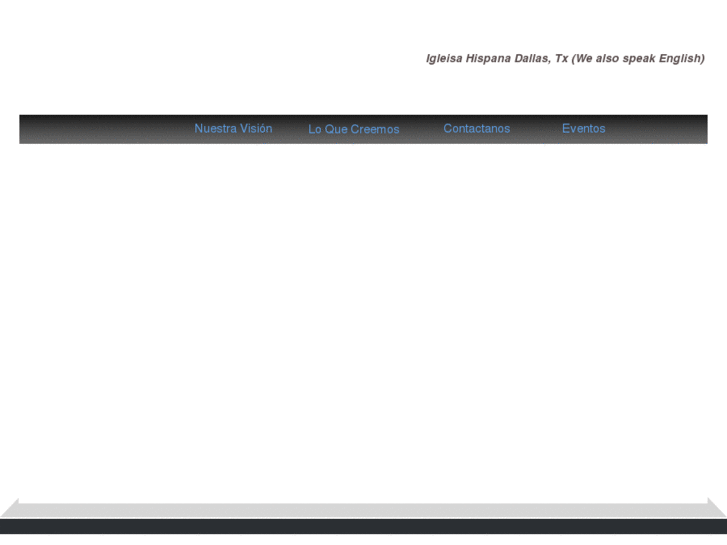The image size is (727, 545).
Task: Select the Eventos navigation link
Action: click(x=584, y=128)
